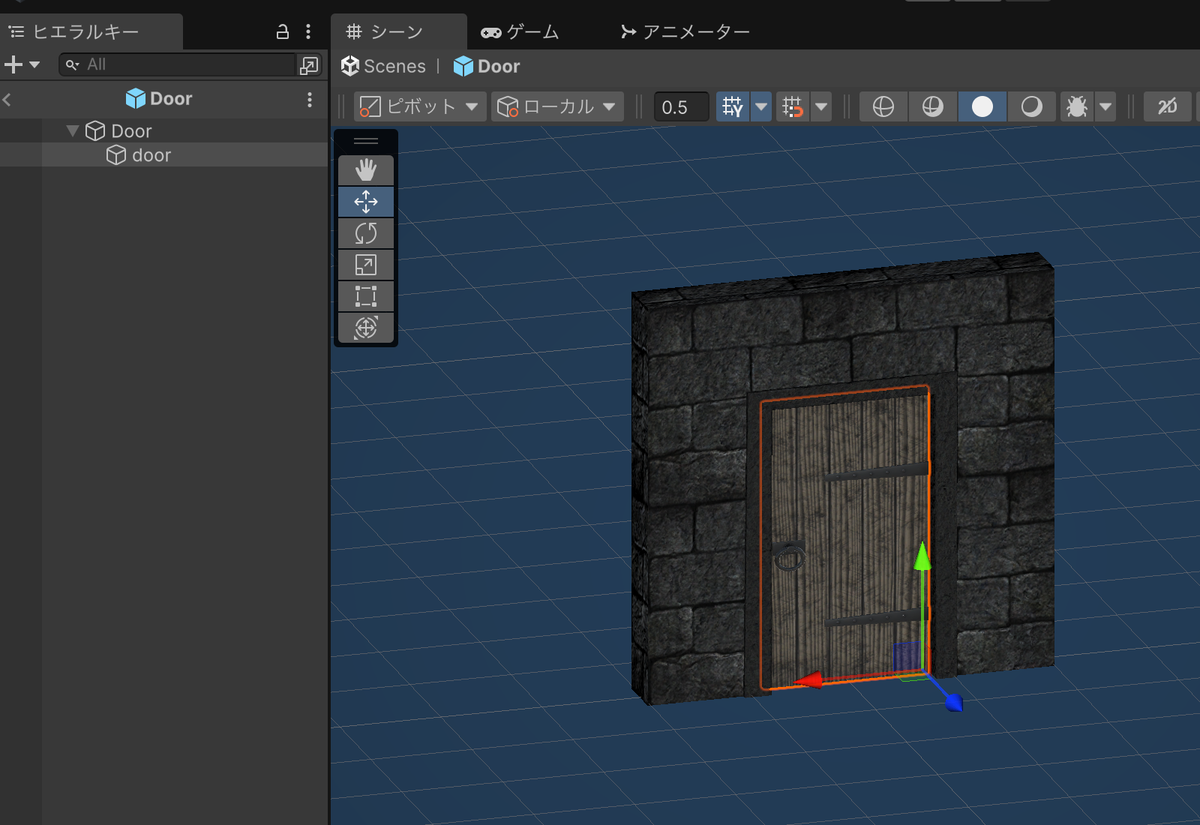Toggle the 2D view mode button
The image size is (1200, 825).
click(x=1166, y=106)
